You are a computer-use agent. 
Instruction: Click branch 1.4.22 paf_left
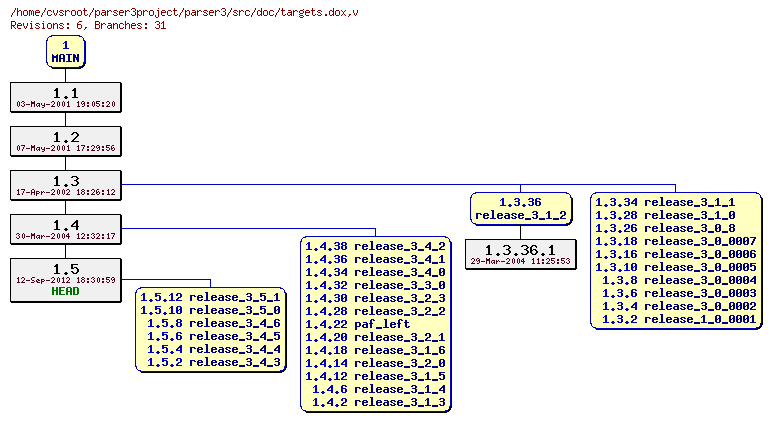pos(358,325)
